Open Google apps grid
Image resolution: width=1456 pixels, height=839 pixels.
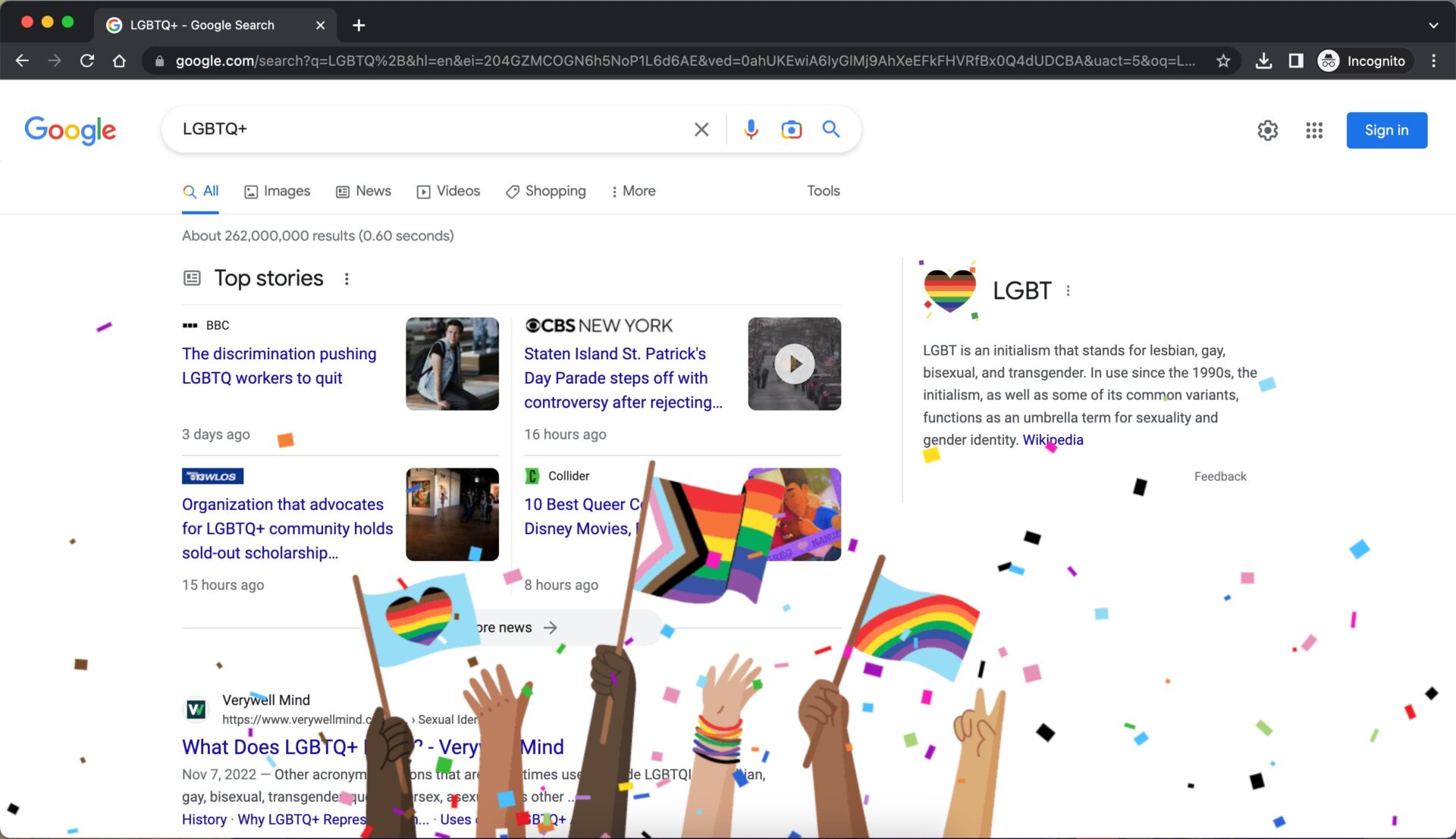(1314, 130)
